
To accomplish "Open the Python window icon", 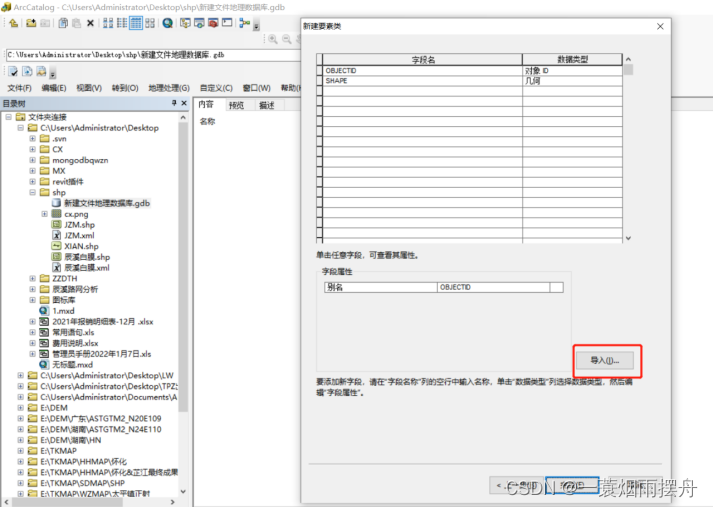I will click(x=227, y=23).
